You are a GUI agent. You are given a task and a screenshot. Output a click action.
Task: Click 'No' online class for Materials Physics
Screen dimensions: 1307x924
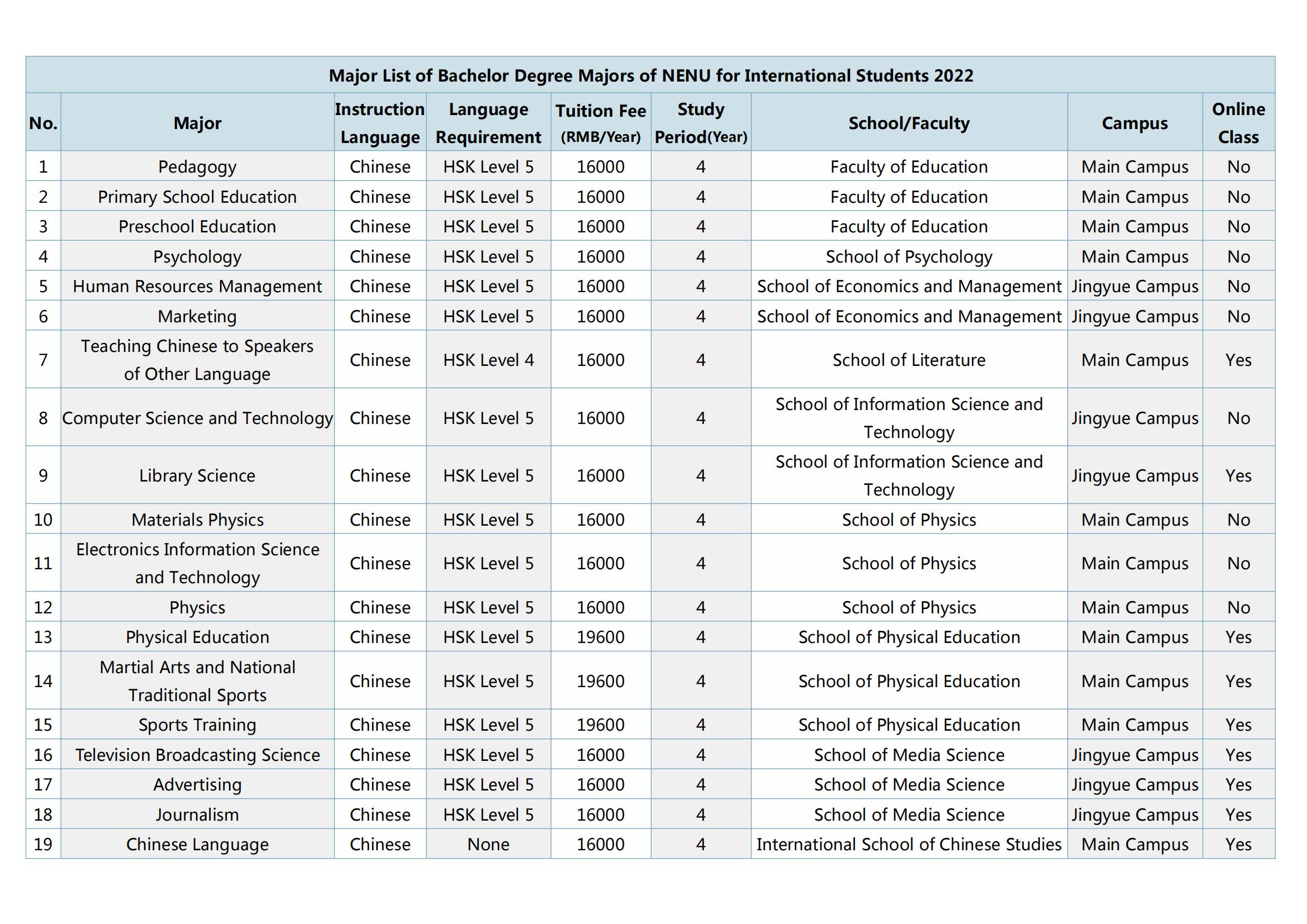pos(1238,520)
